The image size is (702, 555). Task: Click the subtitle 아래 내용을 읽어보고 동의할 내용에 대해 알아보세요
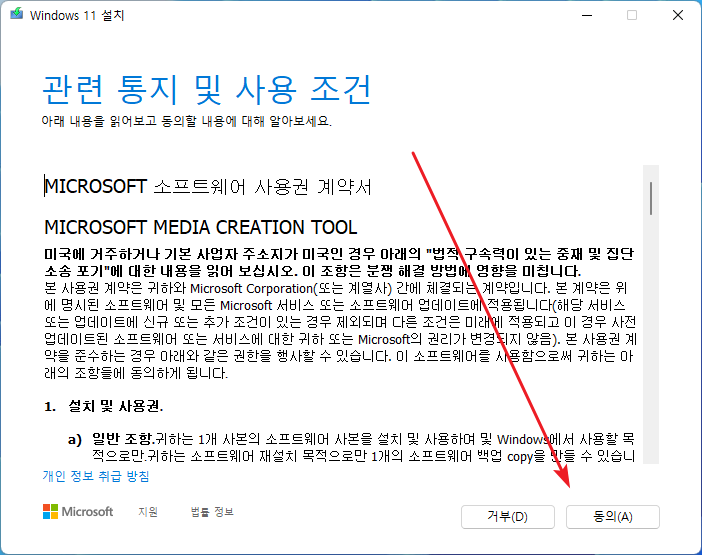click(187, 121)
